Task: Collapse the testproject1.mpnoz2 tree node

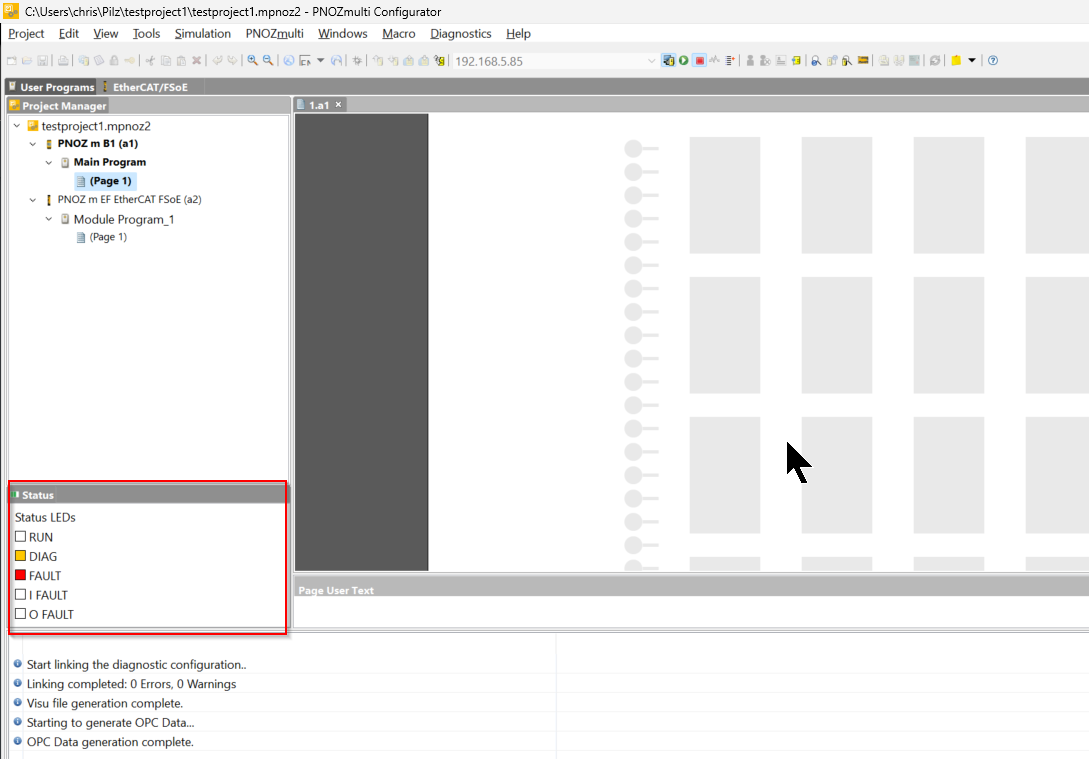Action: [17, 126]
